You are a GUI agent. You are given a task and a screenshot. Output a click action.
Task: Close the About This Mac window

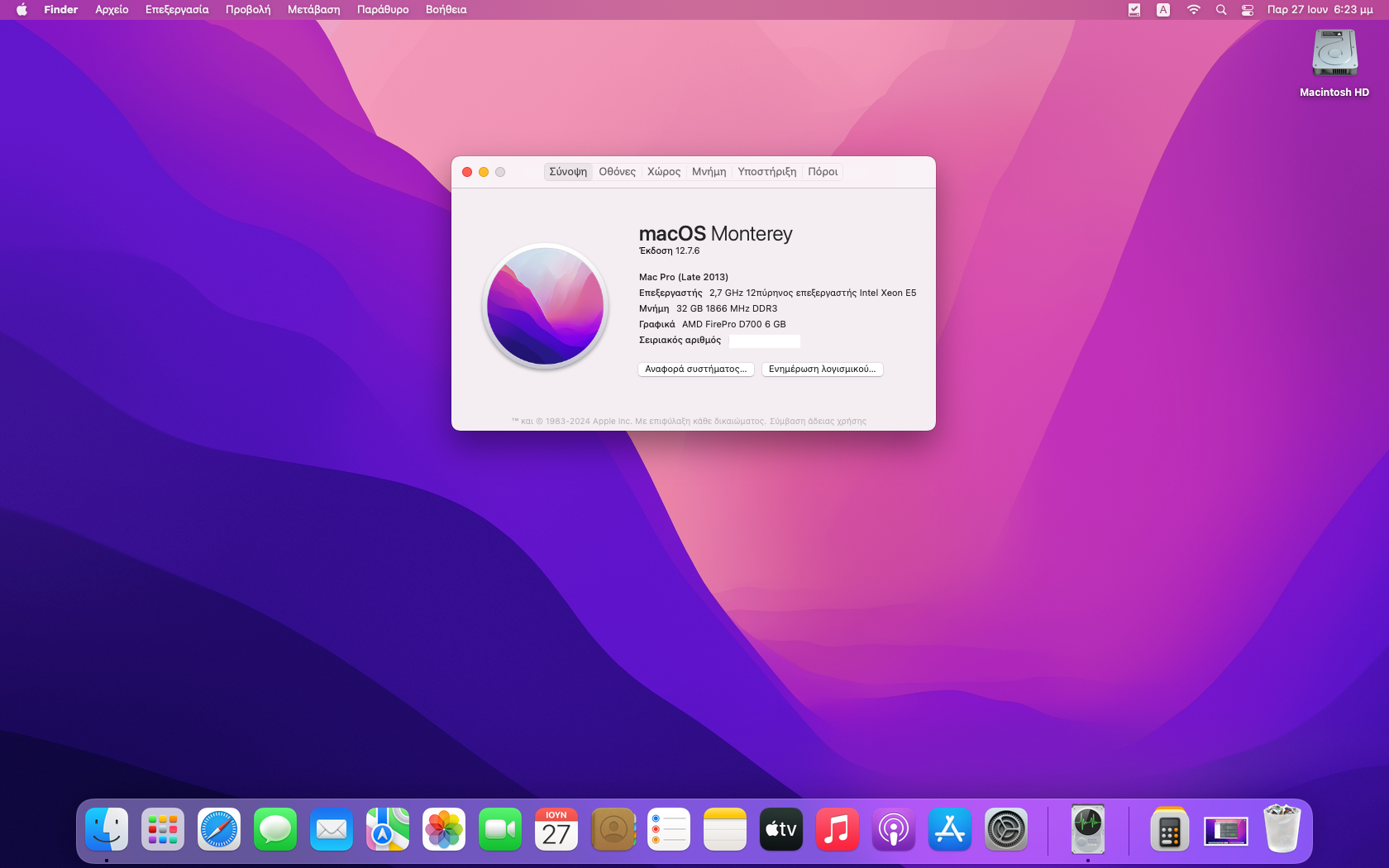point(467,172)
